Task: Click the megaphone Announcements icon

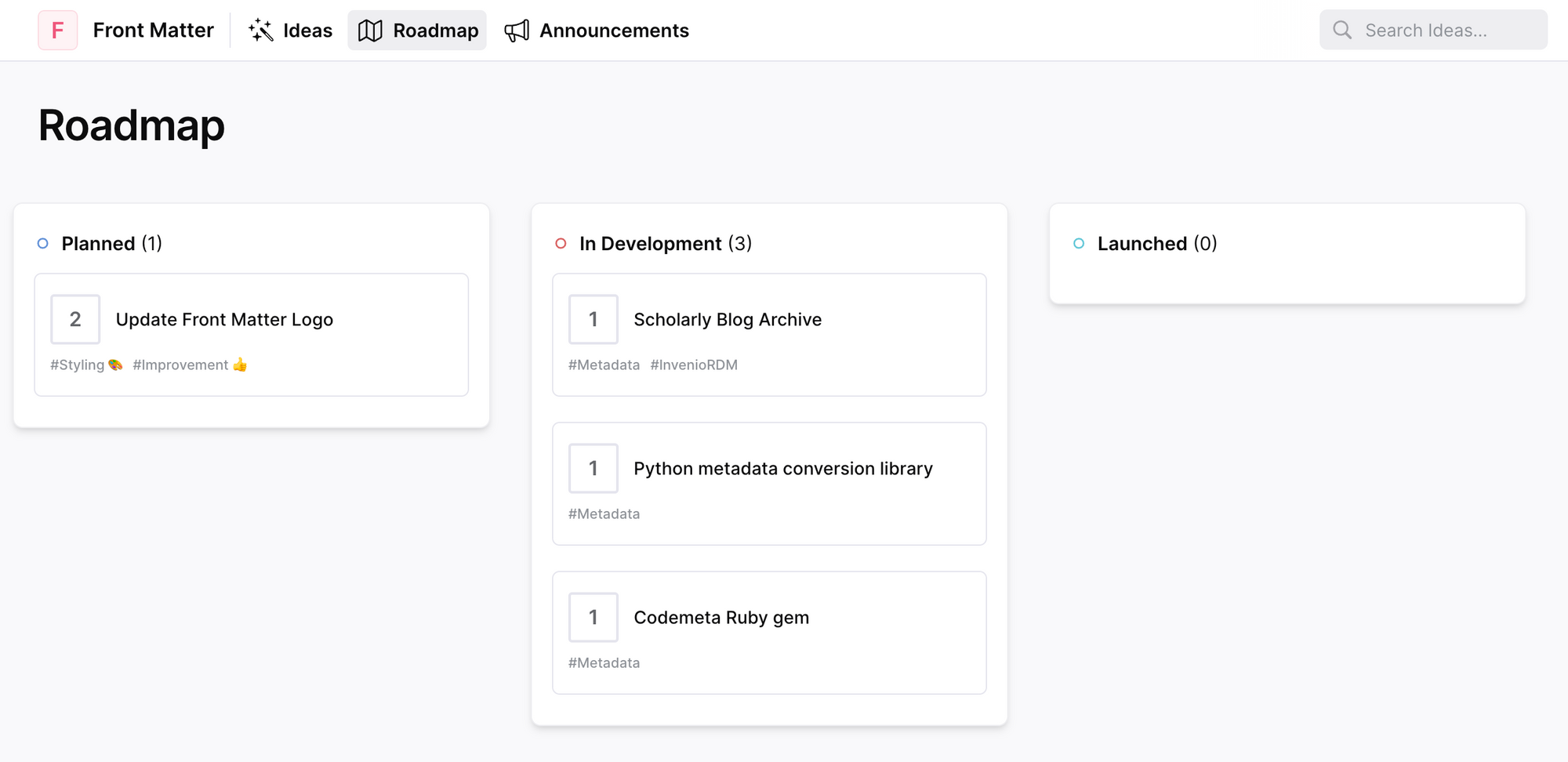Action: (x=517, y=31)
